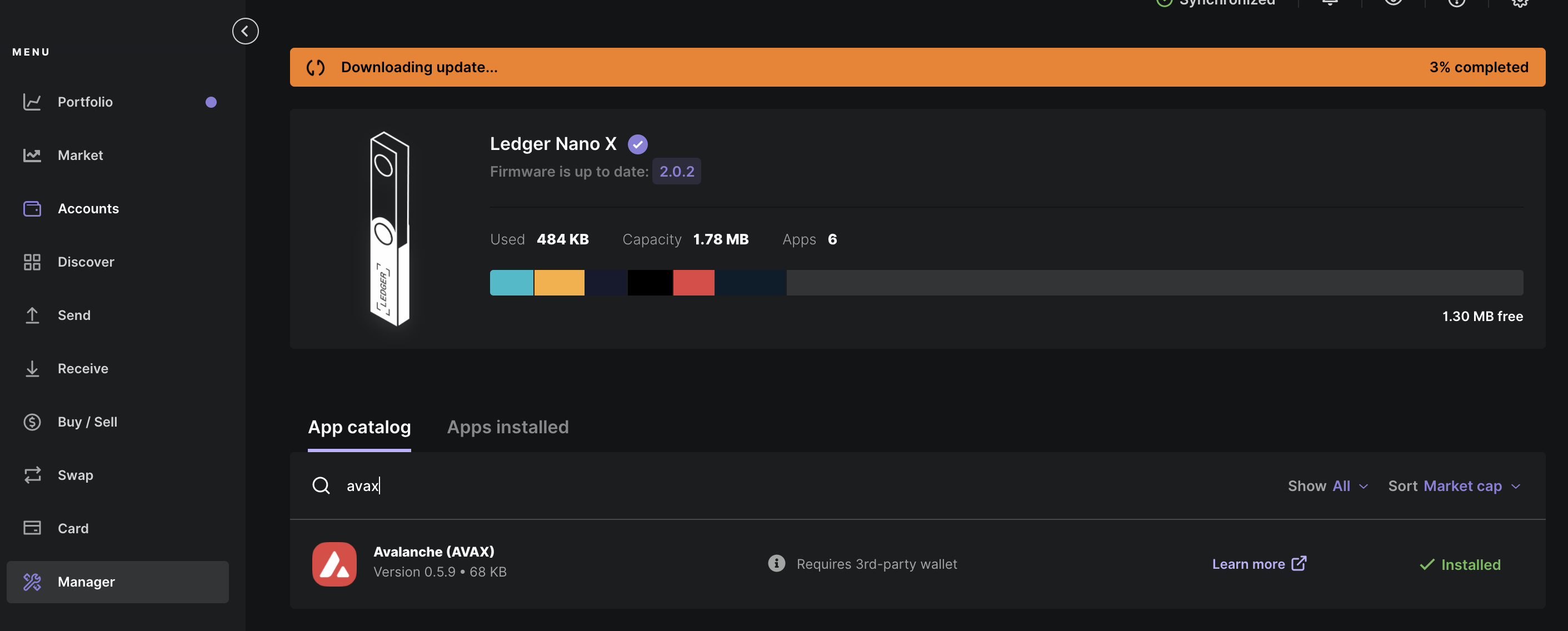Viewport: 1568px width, 631px height.
Task: Collapse the sidebar with the back arrow
Action: [245, 31]
